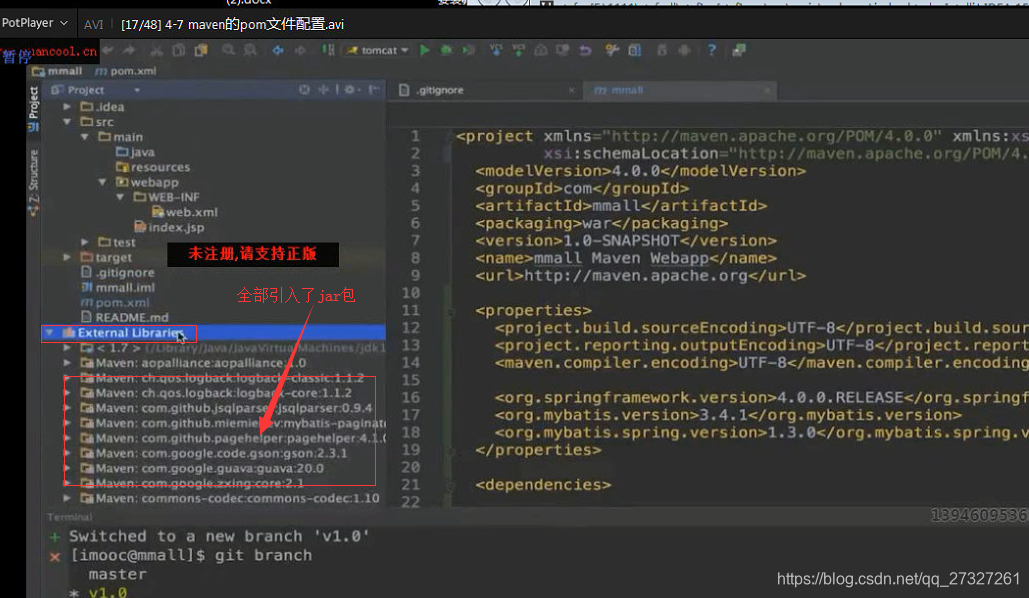Collapse External Libraries node
Image resolution: width=1029 pixels, height=598 pixels.
tap(50, 333)
